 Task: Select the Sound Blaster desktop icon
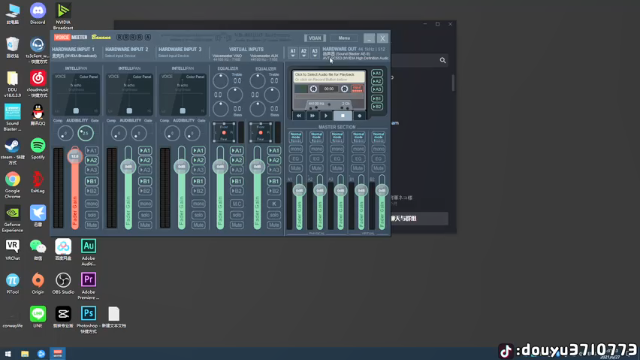[12, 118]
